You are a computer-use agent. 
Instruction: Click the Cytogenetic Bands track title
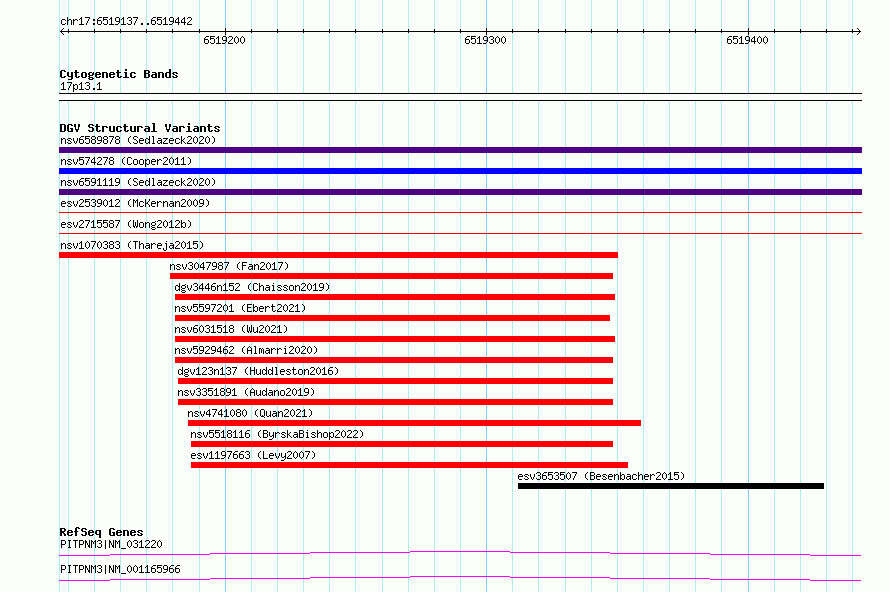pyautogui.click(x=119, y=74)
